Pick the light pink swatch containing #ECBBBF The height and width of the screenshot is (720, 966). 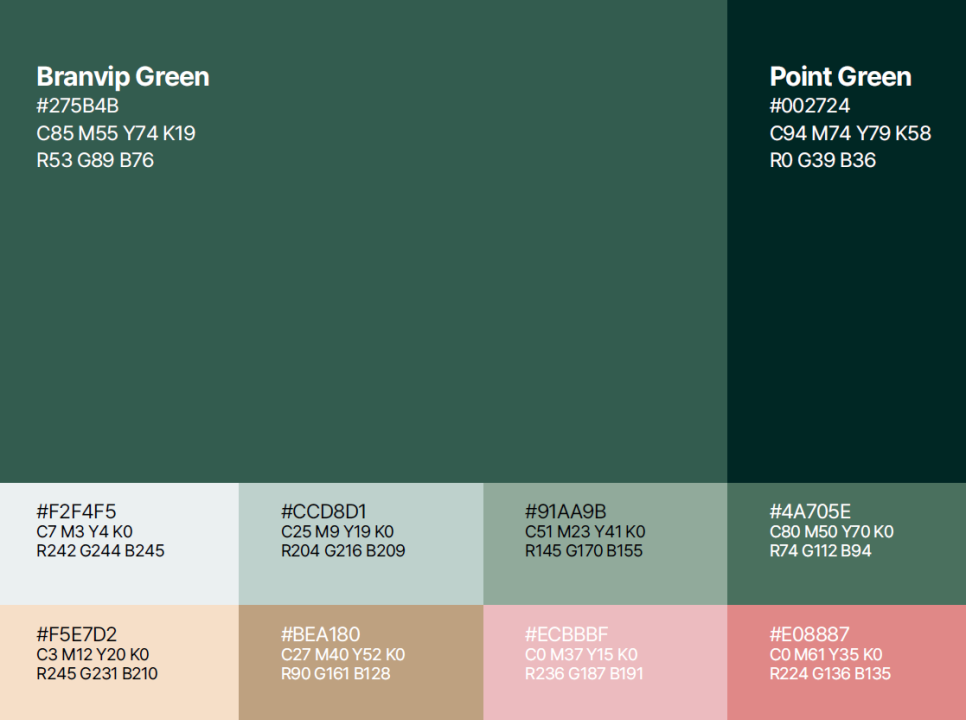[x=605, y=662]
